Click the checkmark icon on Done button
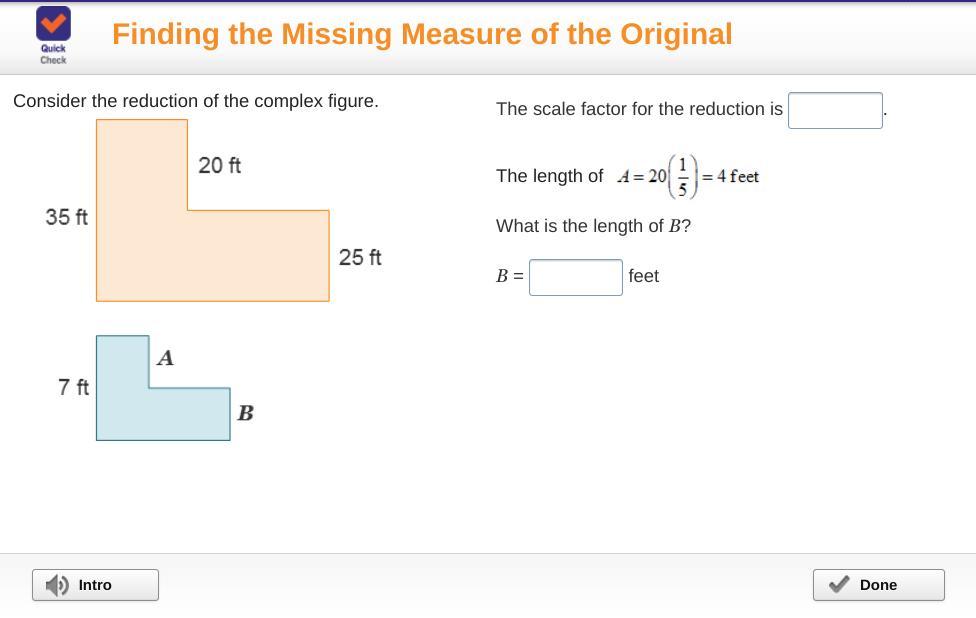 coord(839,585)
